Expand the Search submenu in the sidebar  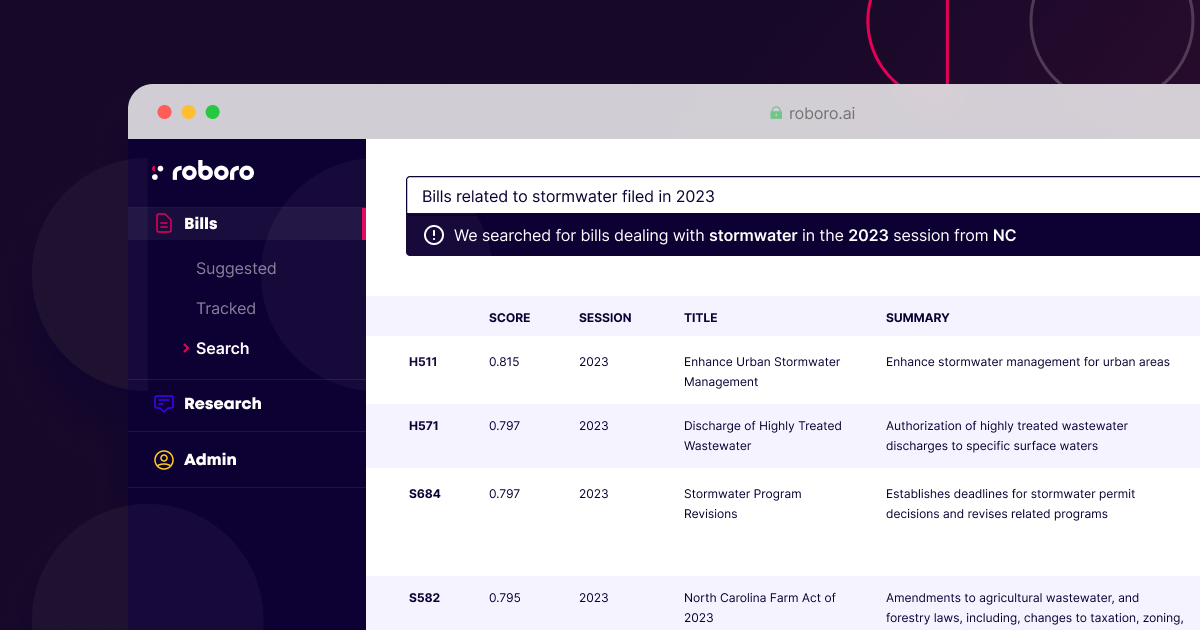click(x=220, y=348)
